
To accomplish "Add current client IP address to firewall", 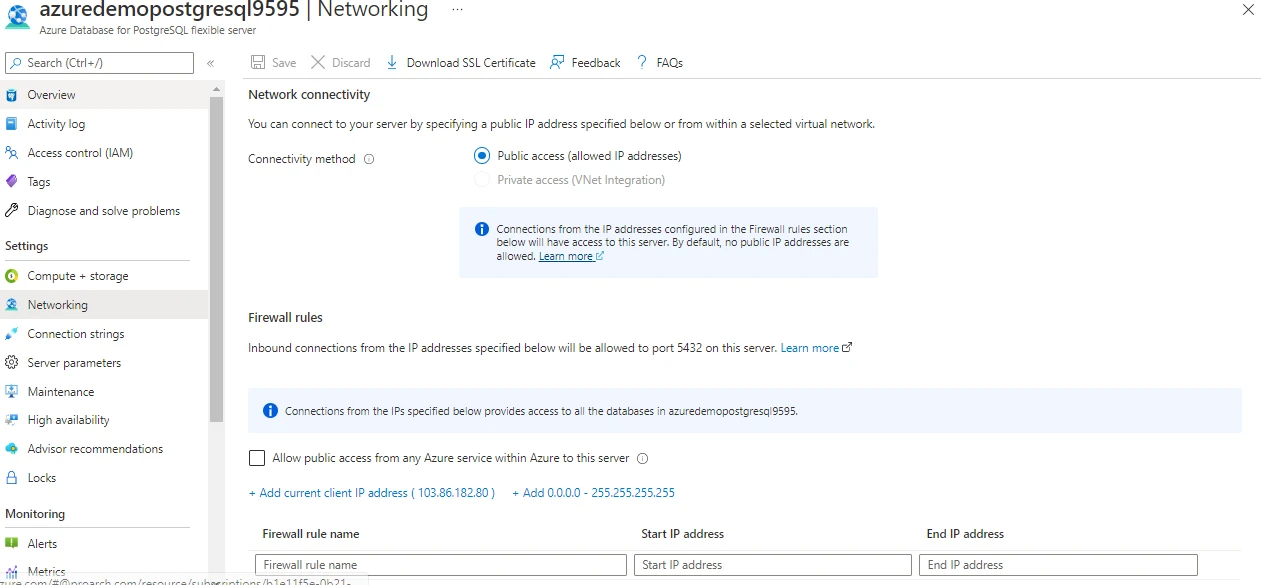I will coord(371,492).
